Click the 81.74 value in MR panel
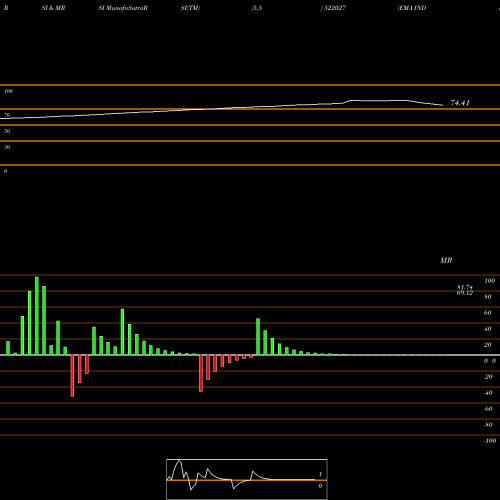 465,287
